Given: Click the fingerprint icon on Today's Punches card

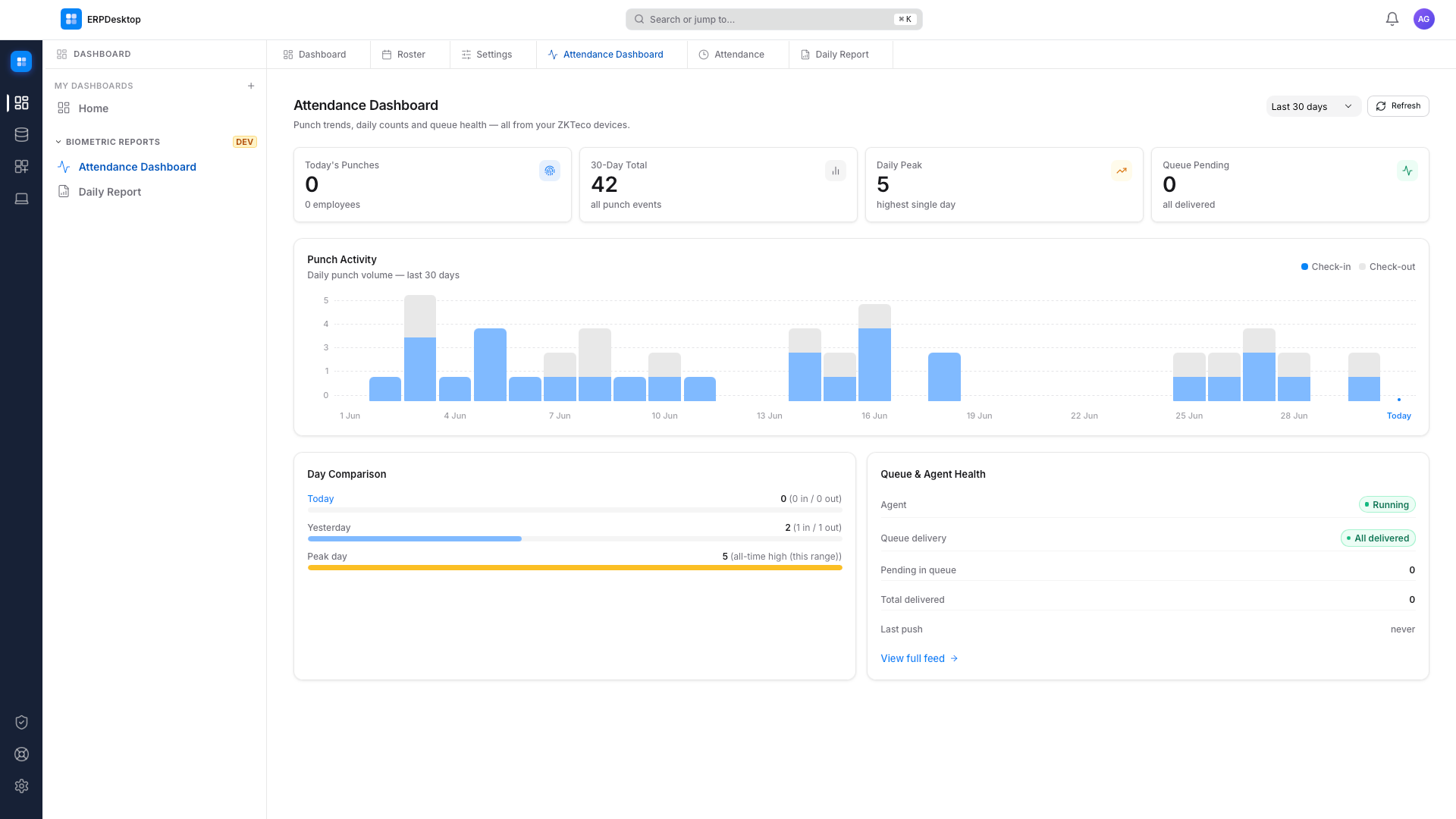Looking at the screenshot, I should pyautogui.click(x=550, y=171).
